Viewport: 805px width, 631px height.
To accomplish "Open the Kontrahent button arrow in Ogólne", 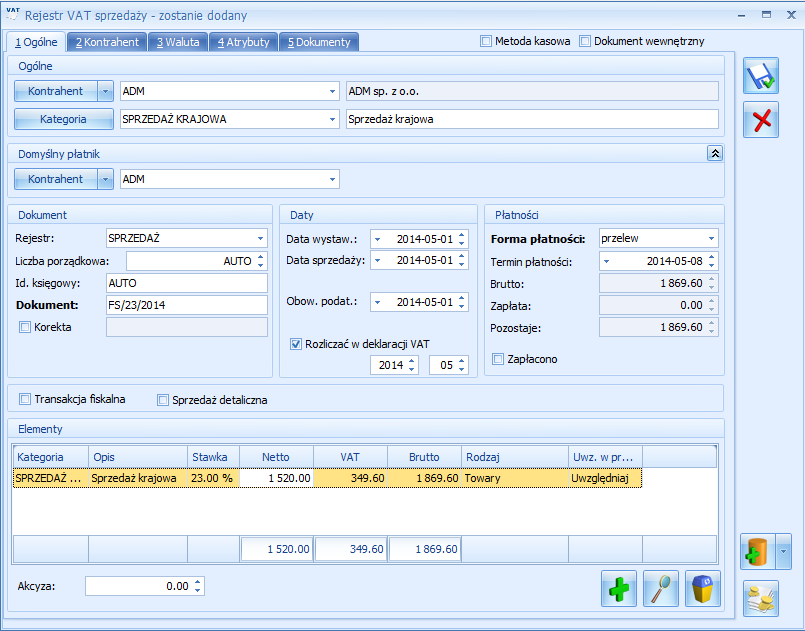I will click(x=105, y=91).
